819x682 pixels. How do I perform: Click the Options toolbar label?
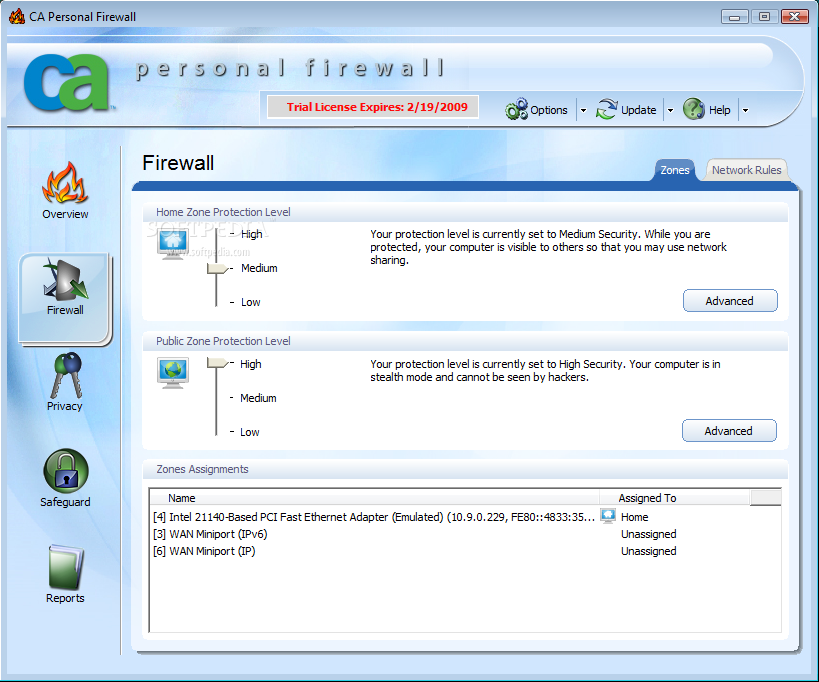point(548,110)
